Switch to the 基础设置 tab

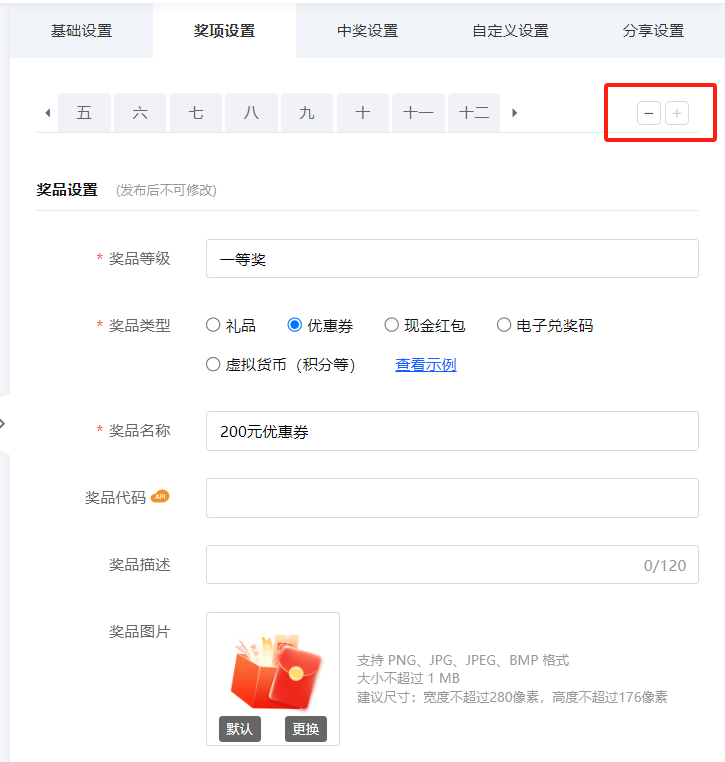coord(81,31)
